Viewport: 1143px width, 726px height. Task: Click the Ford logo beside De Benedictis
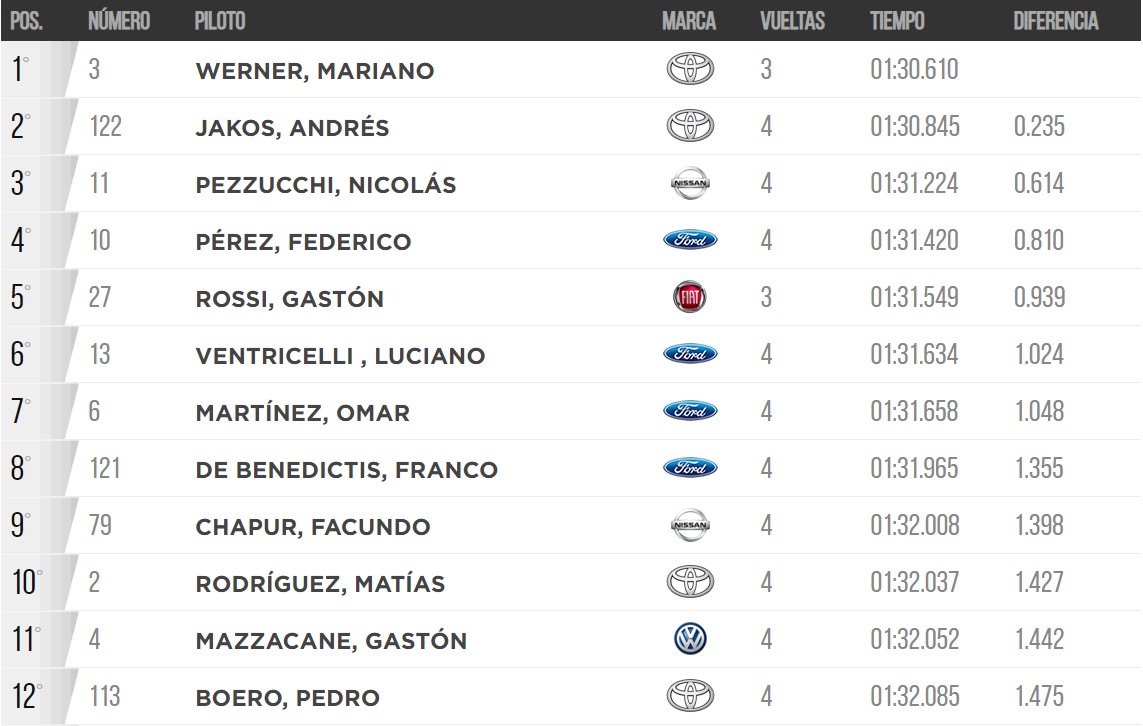pyautogui.click(x=690, y=467)
